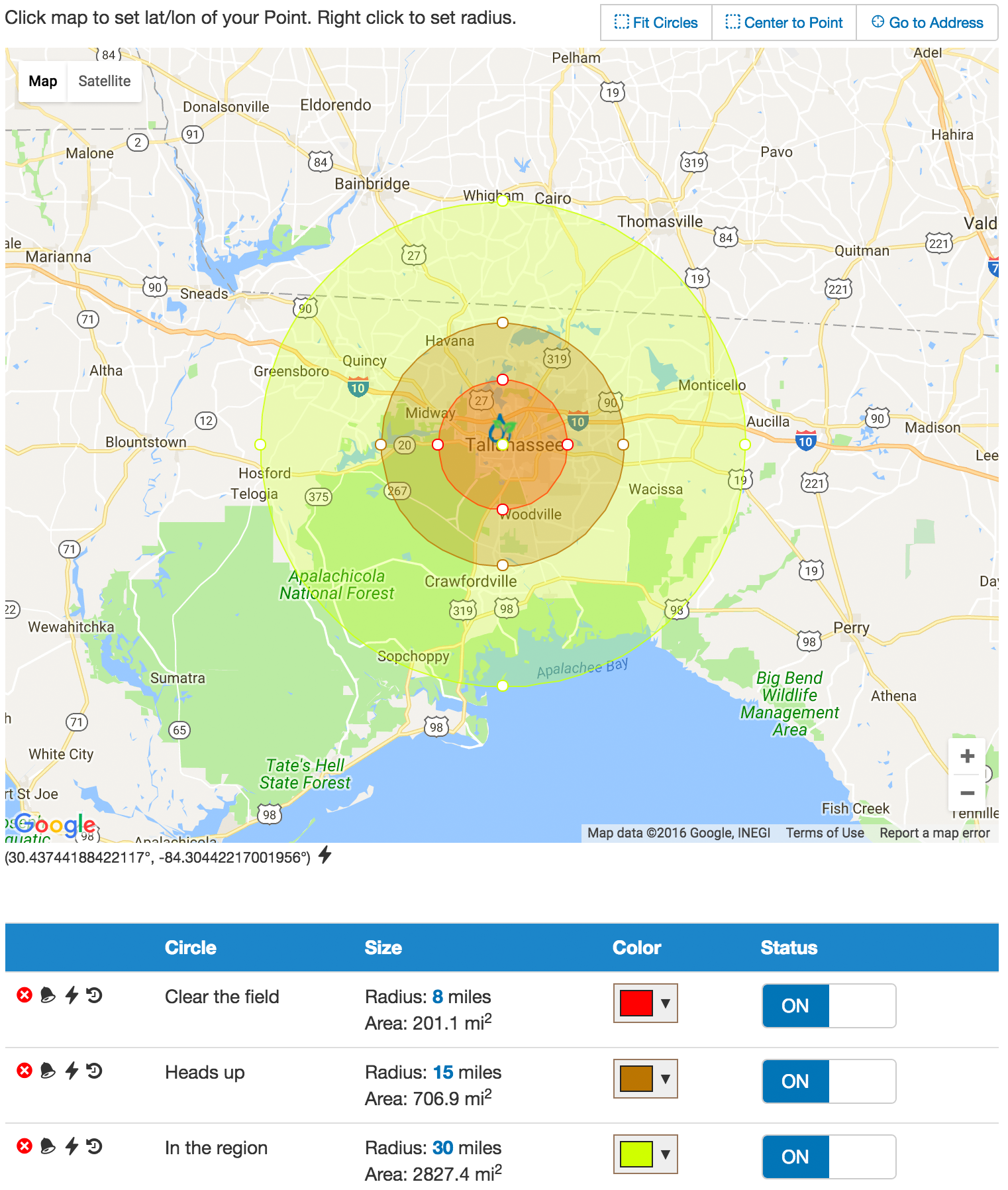Click the Go to Address button

(927, 23)
